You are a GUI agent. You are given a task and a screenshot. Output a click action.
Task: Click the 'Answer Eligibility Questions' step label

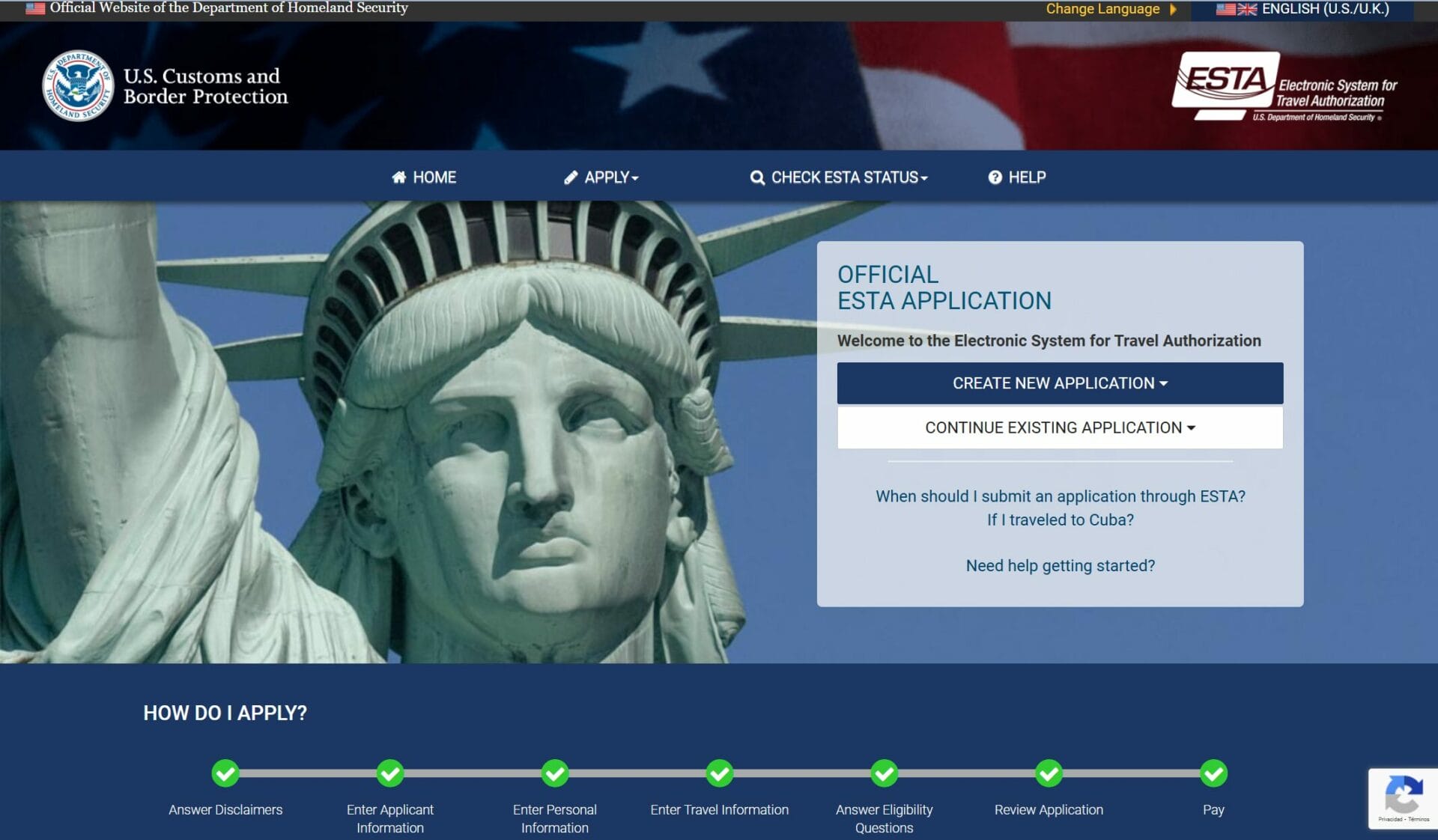(x=885, y=819)
